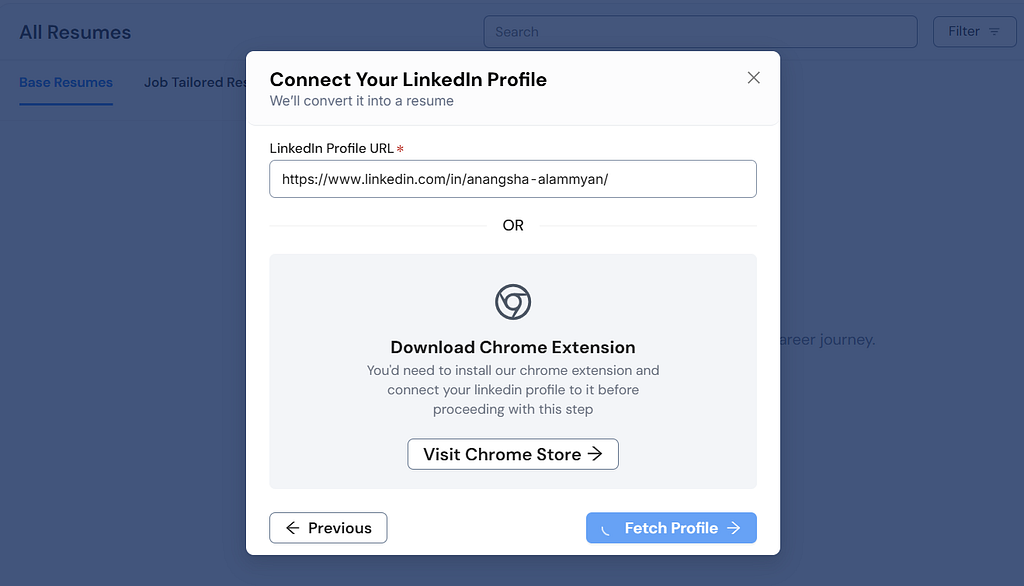The height and width of the screenshot is (586, 1024).
Task: Switch to the Base Resumes tab
Action: pos(66,82)
